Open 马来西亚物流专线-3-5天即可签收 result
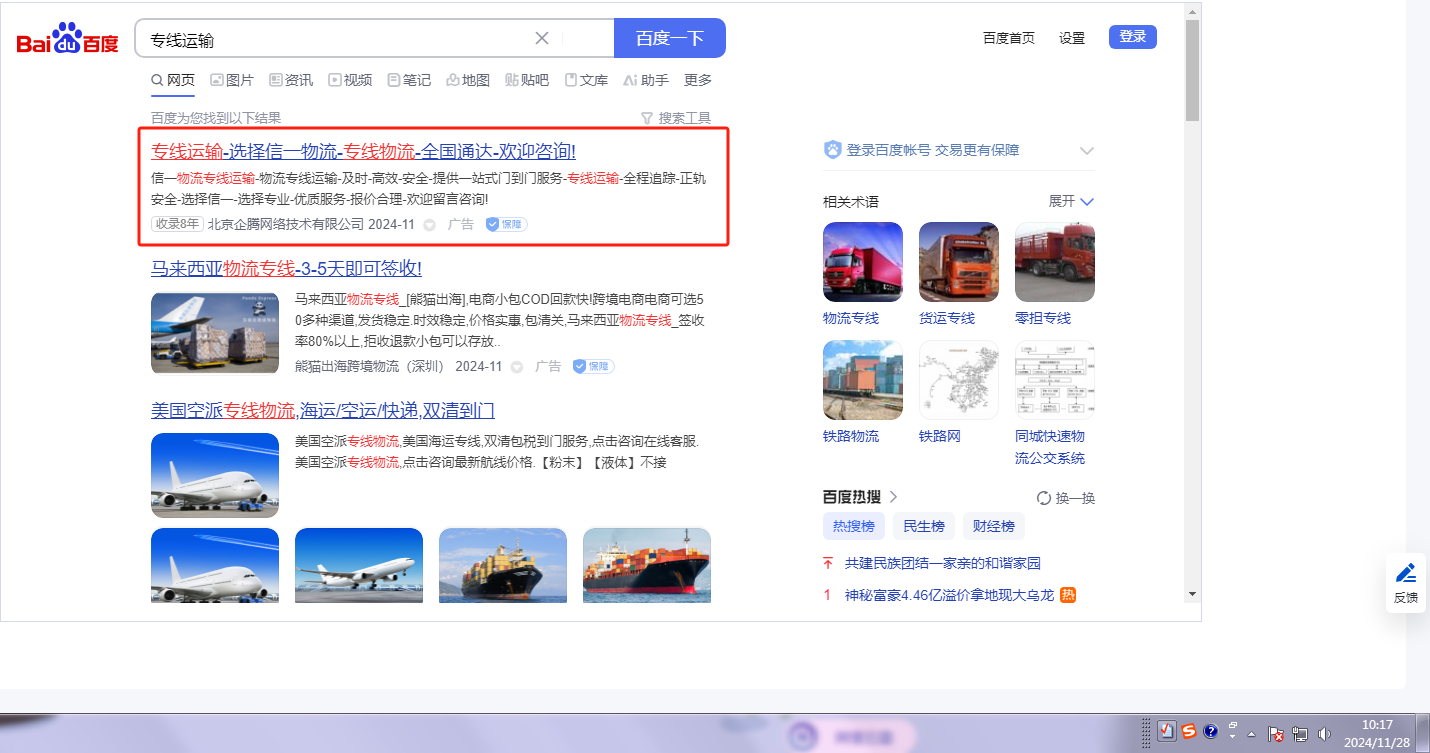Viewport: 1430px width, 753px height. [x=286, y=268]
